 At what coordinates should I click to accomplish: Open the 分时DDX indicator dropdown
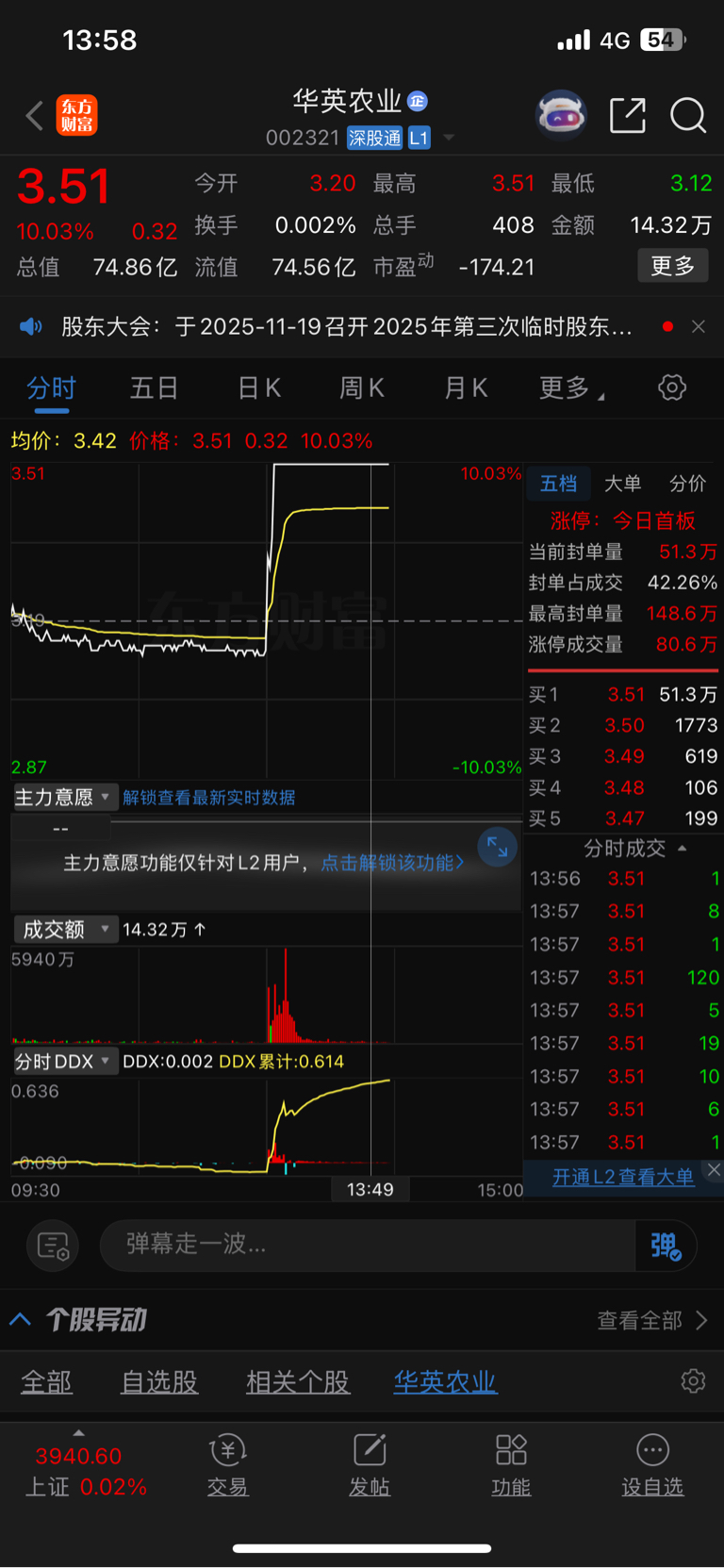pos(65,1062)
